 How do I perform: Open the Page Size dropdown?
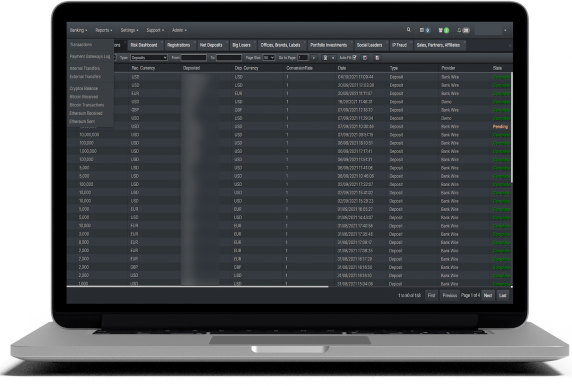pos(269,58)
